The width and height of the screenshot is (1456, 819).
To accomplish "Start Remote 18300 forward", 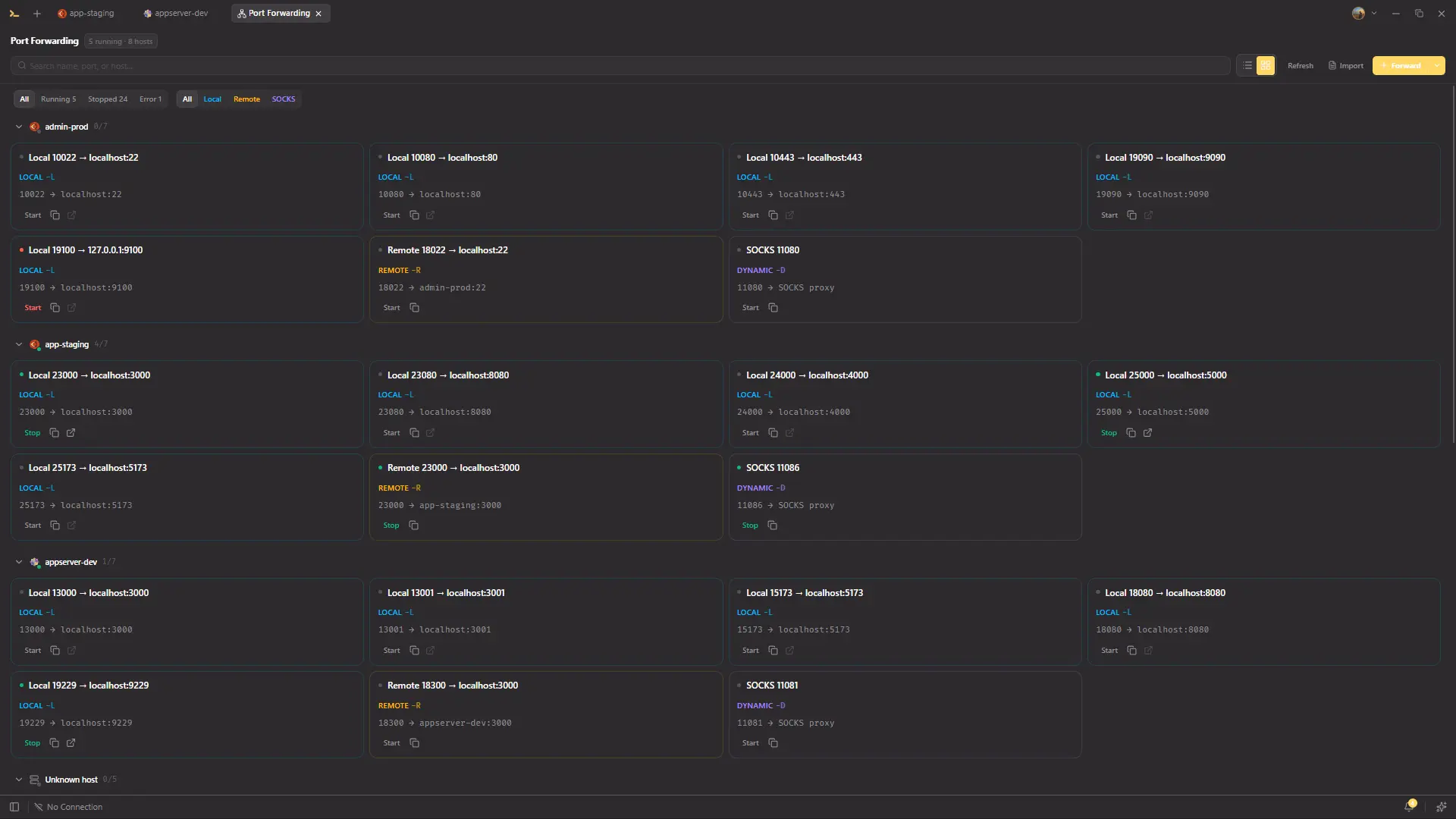I will coord(391,743).
